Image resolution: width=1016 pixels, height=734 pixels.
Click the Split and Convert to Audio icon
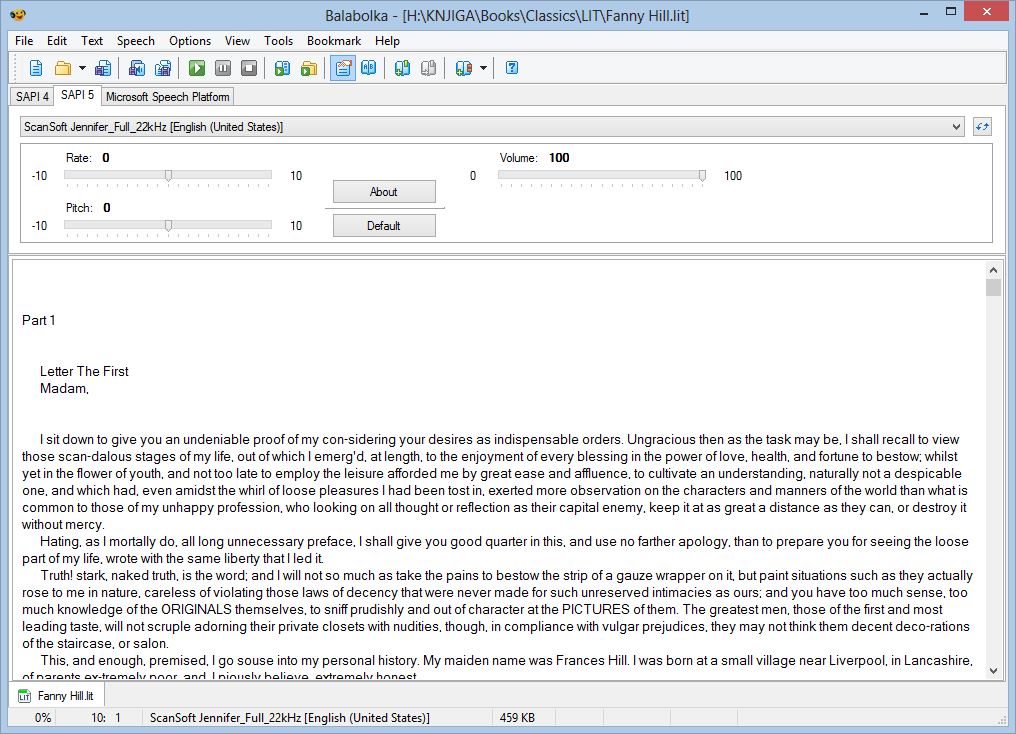coord(163,68)
